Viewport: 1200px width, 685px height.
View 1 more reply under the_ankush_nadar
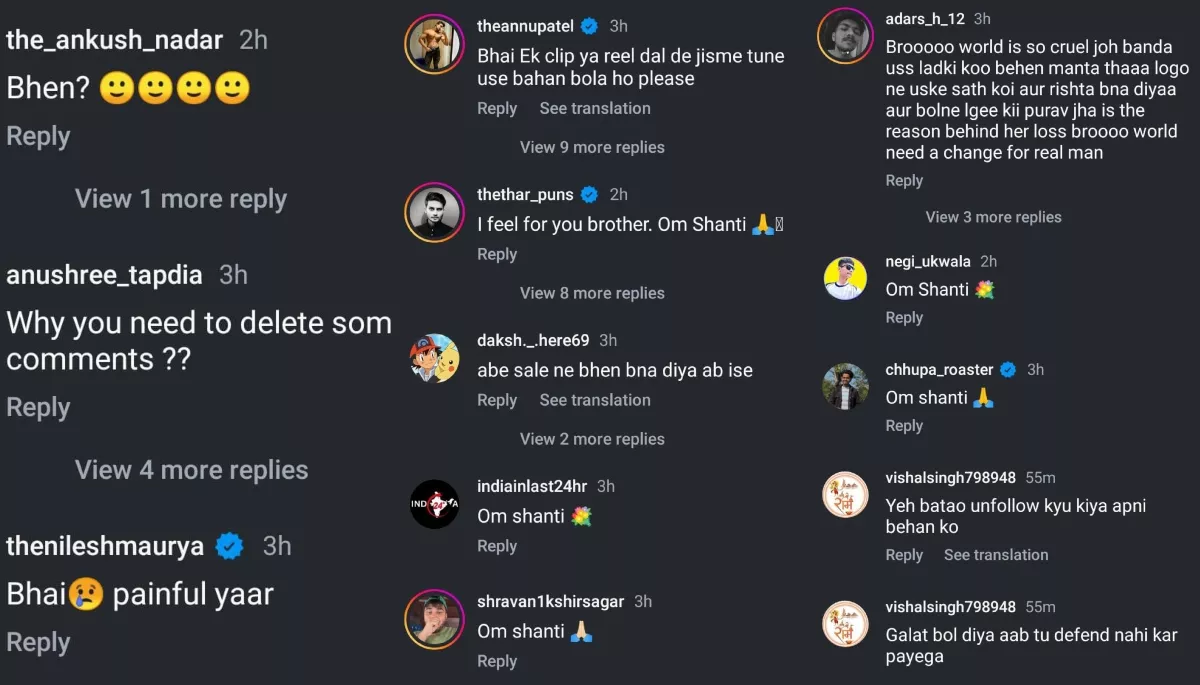tap(180, 199)
